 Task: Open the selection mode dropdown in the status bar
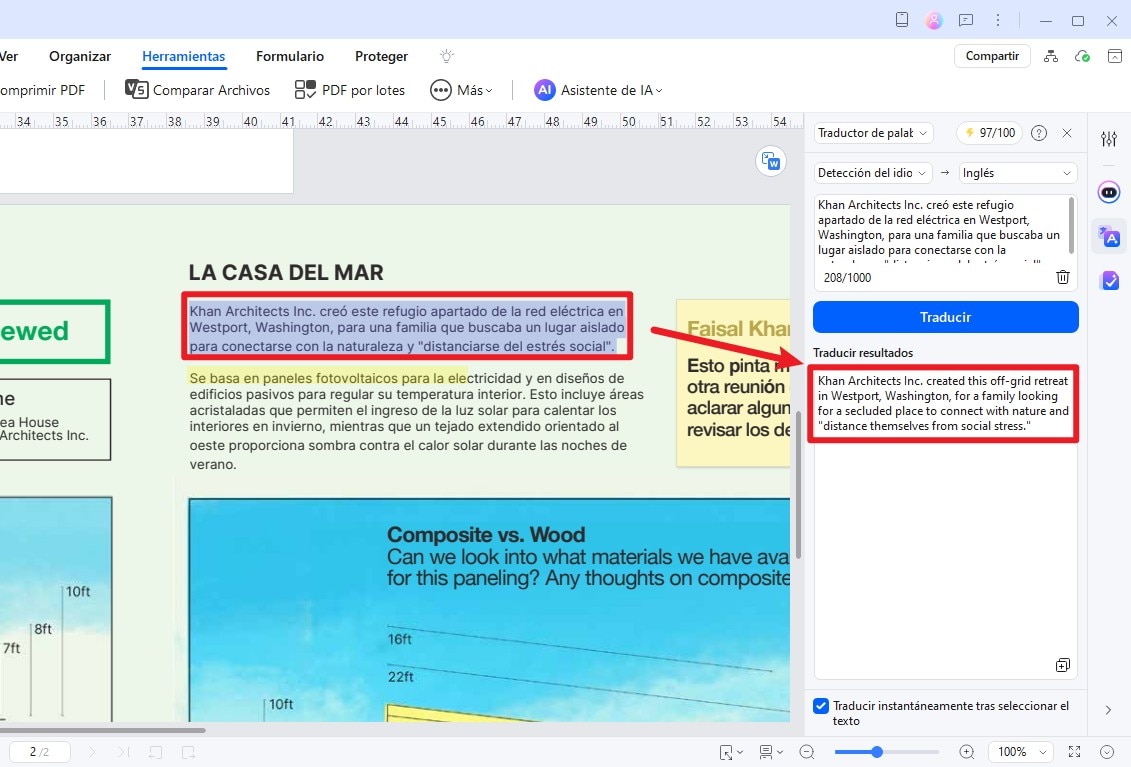click(x=731, y=752)
